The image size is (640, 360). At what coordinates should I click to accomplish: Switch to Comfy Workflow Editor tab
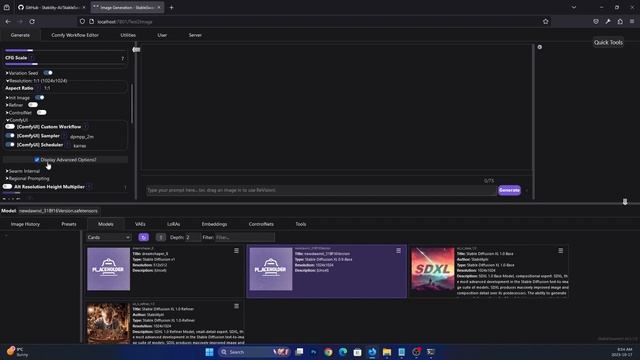[75, 35]
